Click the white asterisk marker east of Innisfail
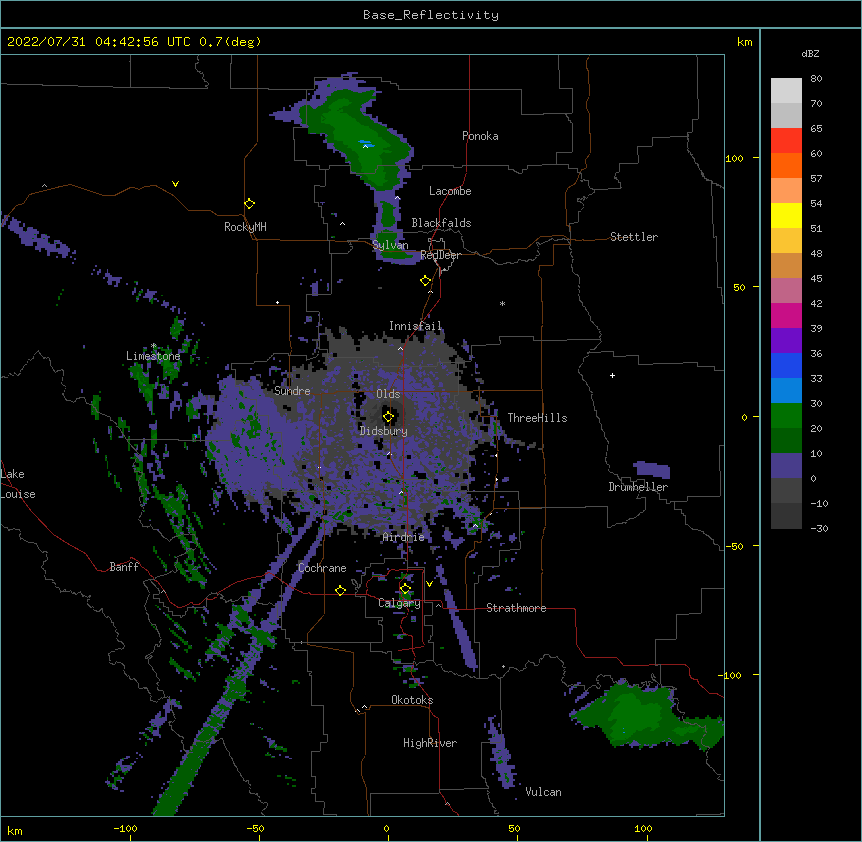The image size is (862, 842). point(502,303)
